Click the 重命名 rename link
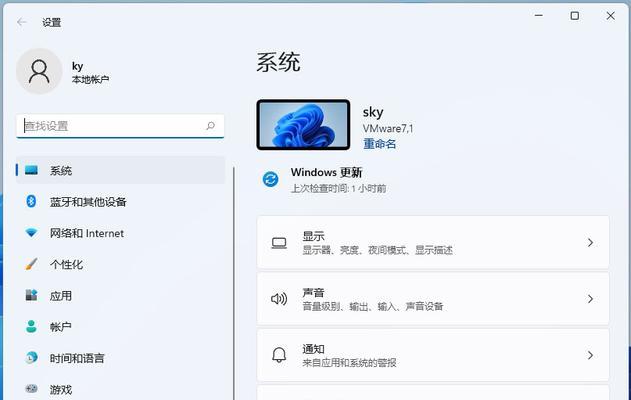 [379, 144]
